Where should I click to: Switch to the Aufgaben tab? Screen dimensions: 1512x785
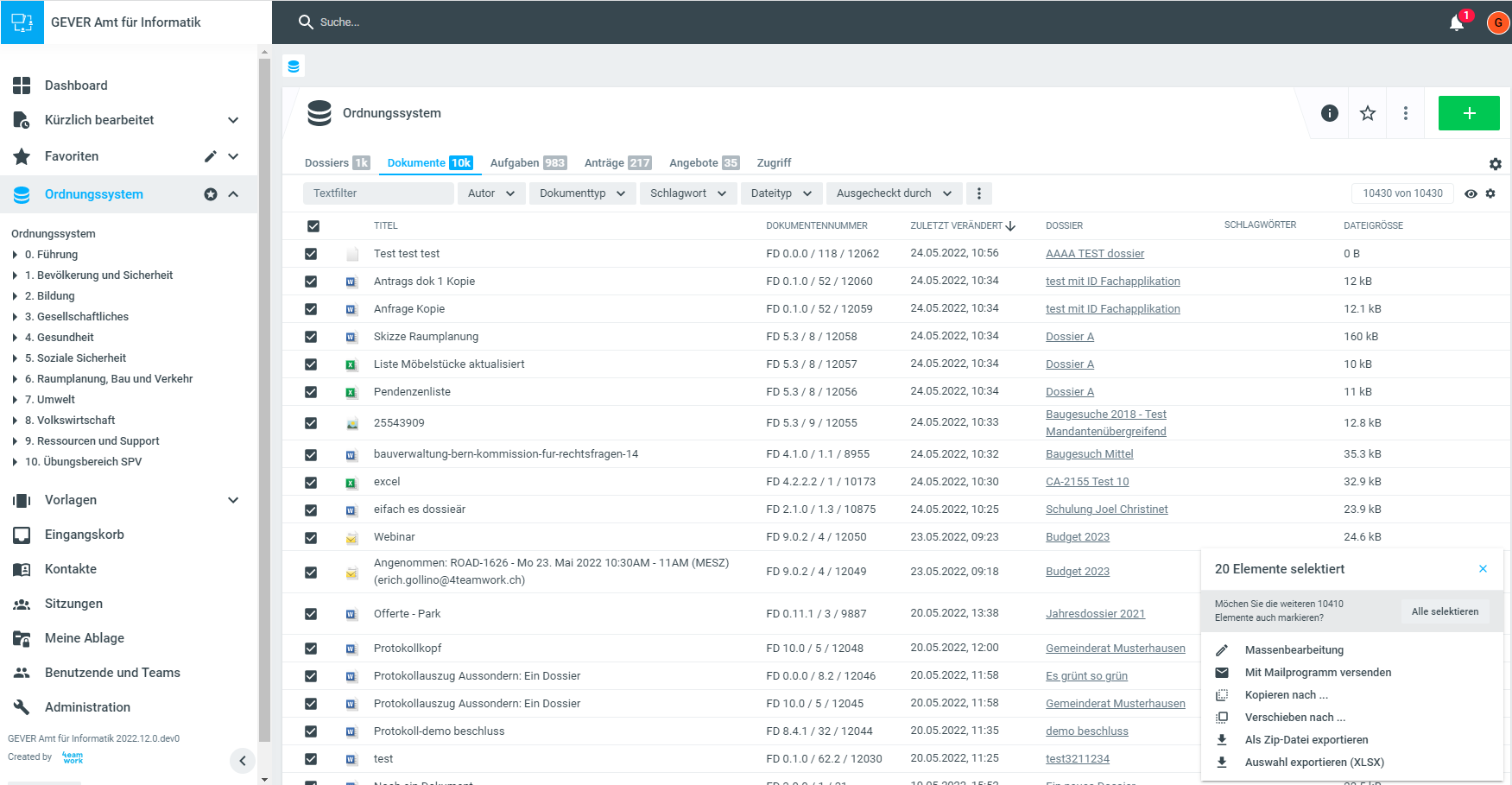coord(528,162)
